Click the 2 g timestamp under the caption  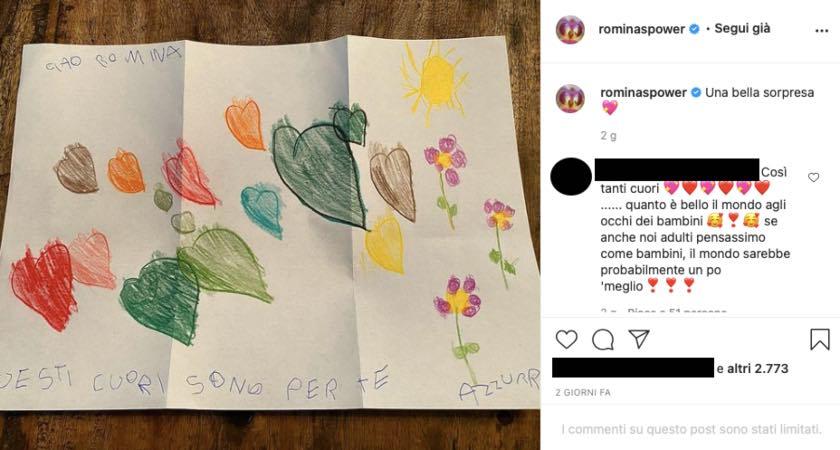[x=608, y=136]
